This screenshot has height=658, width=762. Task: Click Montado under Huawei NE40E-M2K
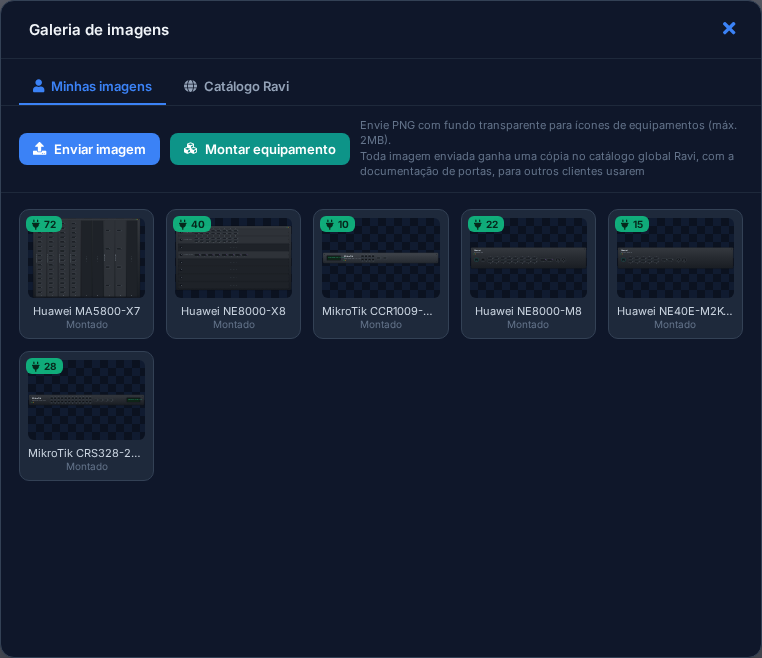point(675,325)
